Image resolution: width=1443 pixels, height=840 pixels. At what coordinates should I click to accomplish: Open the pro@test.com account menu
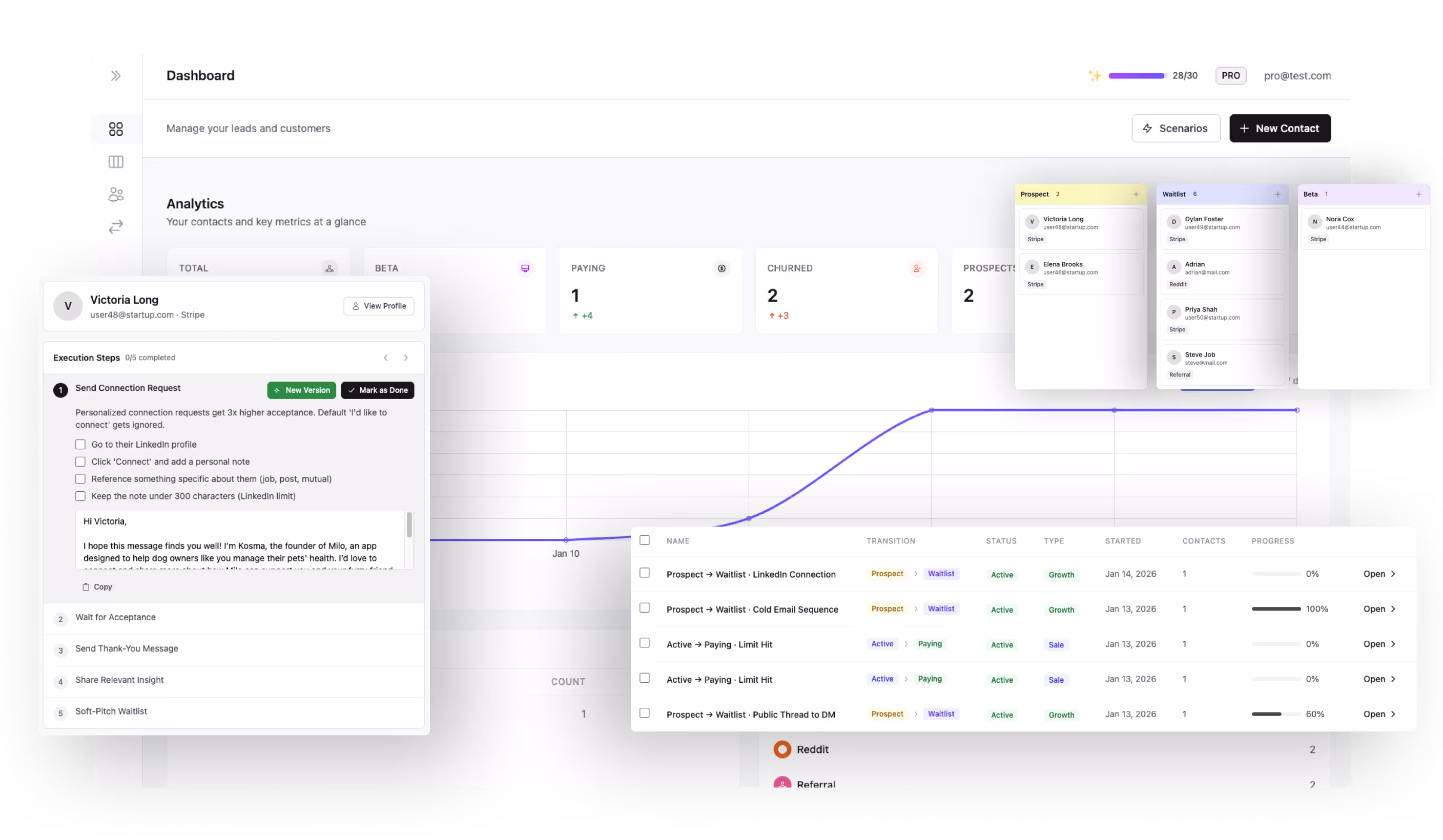tap(1297, 75)
